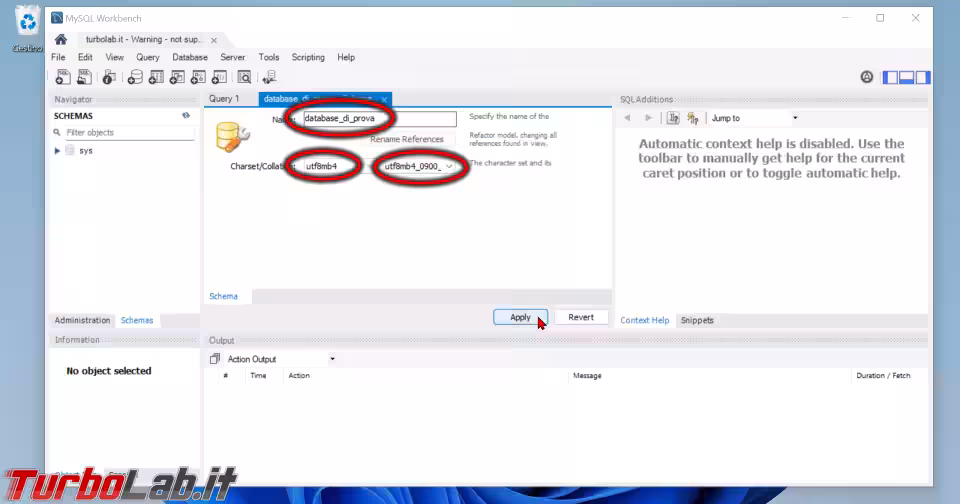Image resolution: width=960 pixels, height=504 pixels.
Task: Click the Apply button
Action: click(520, 317)
